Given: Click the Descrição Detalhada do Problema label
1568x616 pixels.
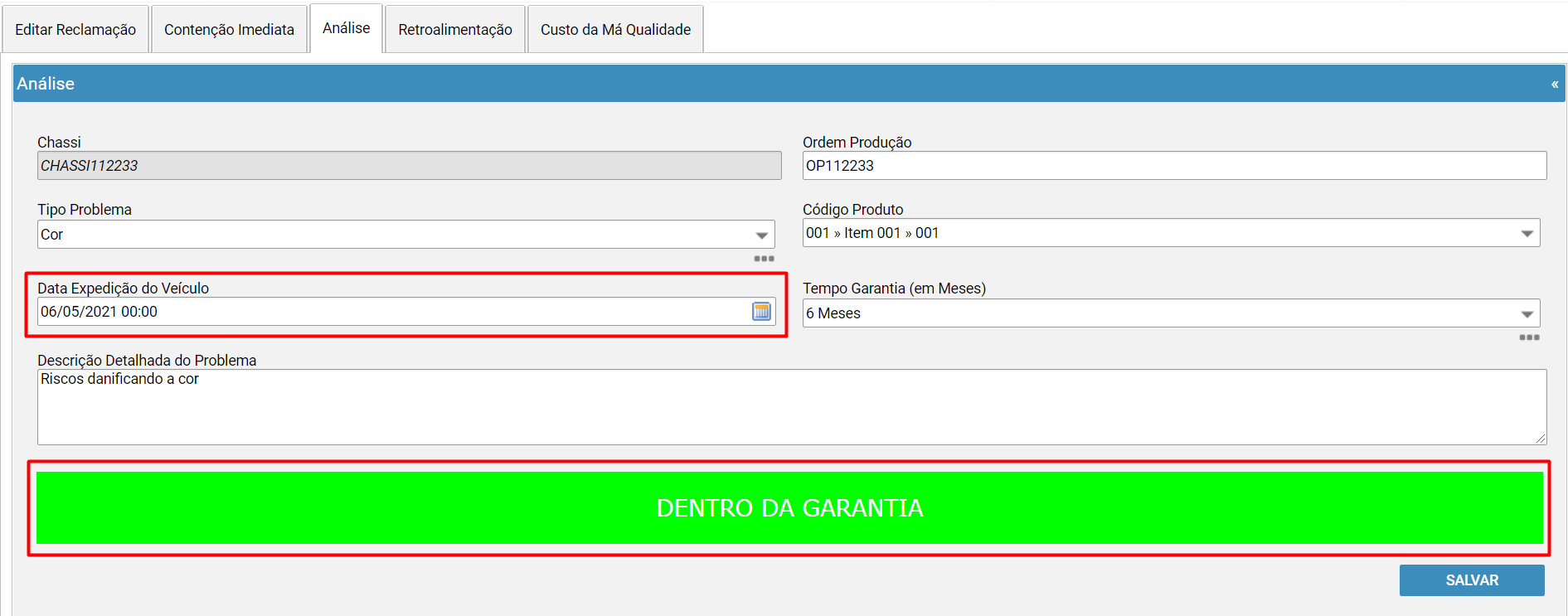Looking at the screenshot, I should (147, 361).
